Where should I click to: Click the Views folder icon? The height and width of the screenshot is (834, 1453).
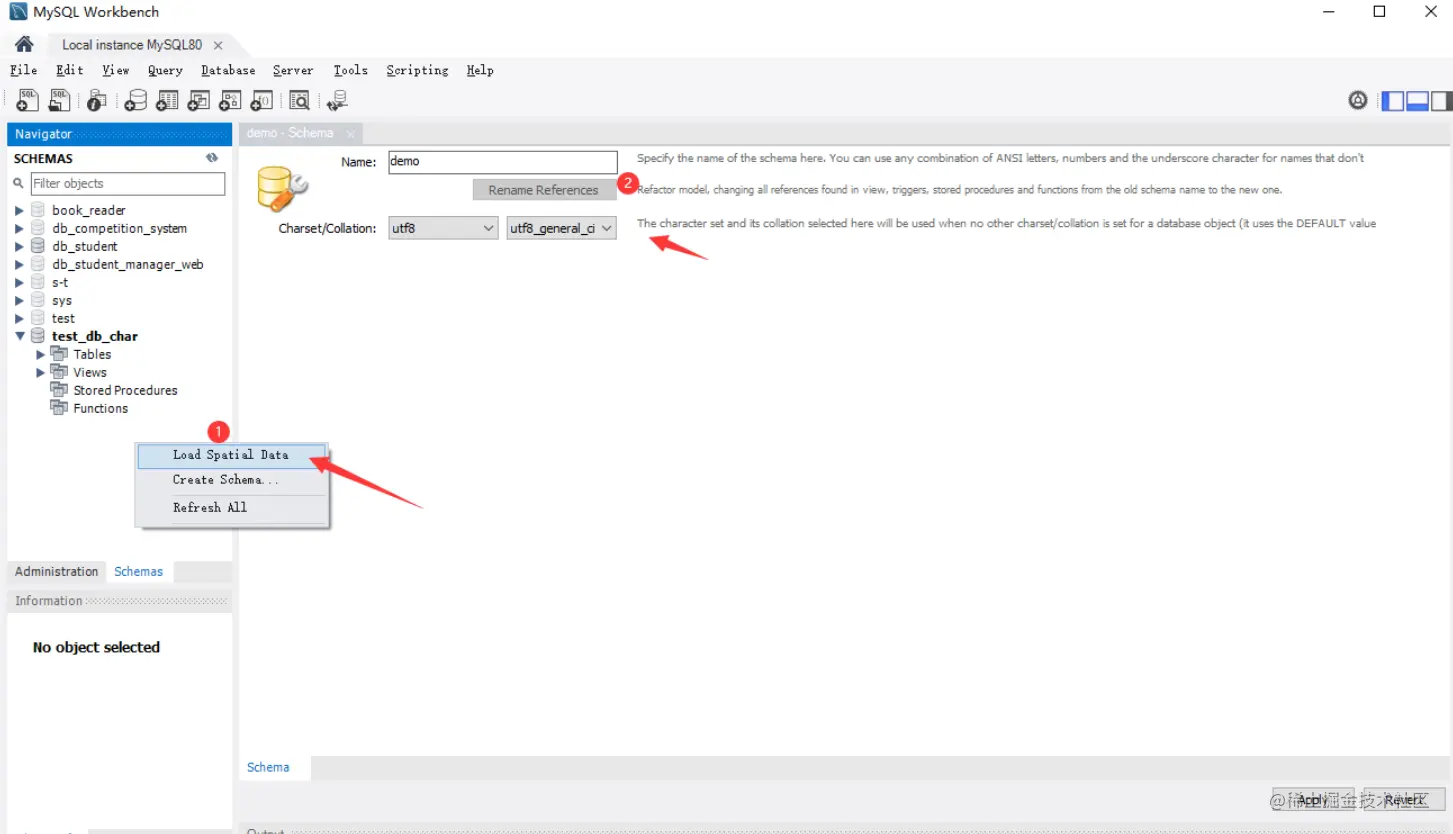pyautogui.click(x=59, y=372)
